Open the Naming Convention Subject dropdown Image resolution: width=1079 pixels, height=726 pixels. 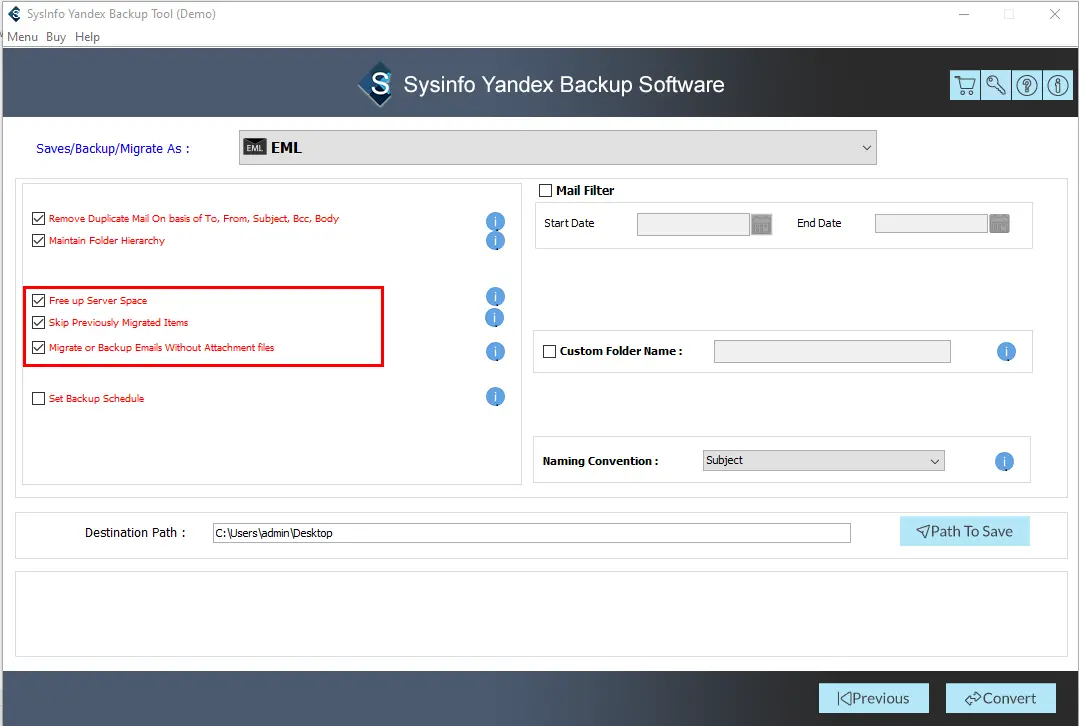click(823, 461)
